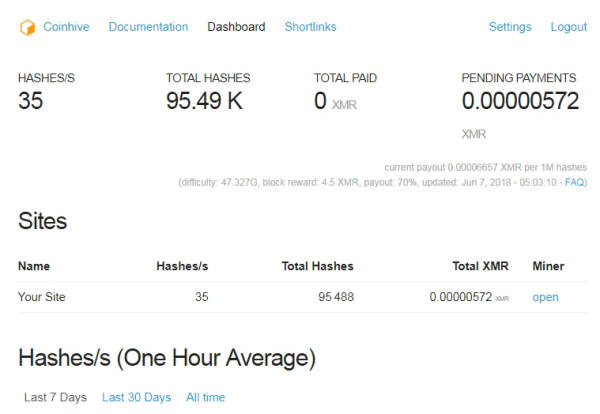Switch chart to Last 7 Days
This screenshot has width=600, height=414.
[55, 397]
